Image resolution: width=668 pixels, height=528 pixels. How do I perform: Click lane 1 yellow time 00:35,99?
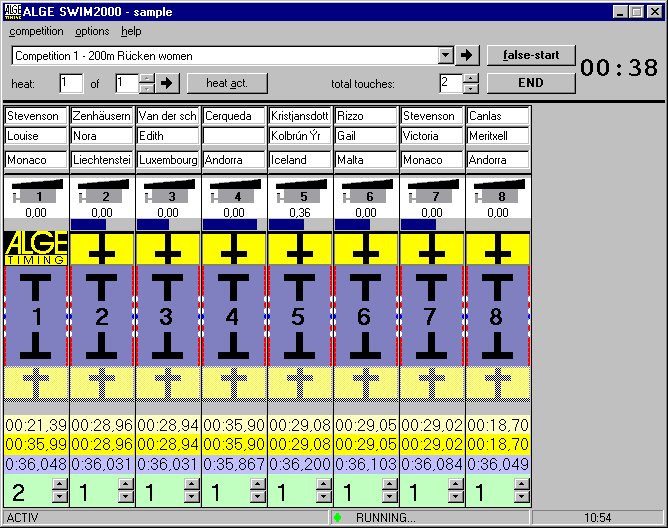pos(36,444)
